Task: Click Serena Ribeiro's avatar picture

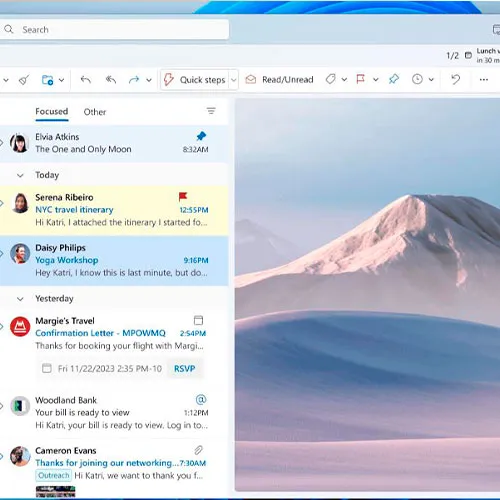Action: (20, 203)
